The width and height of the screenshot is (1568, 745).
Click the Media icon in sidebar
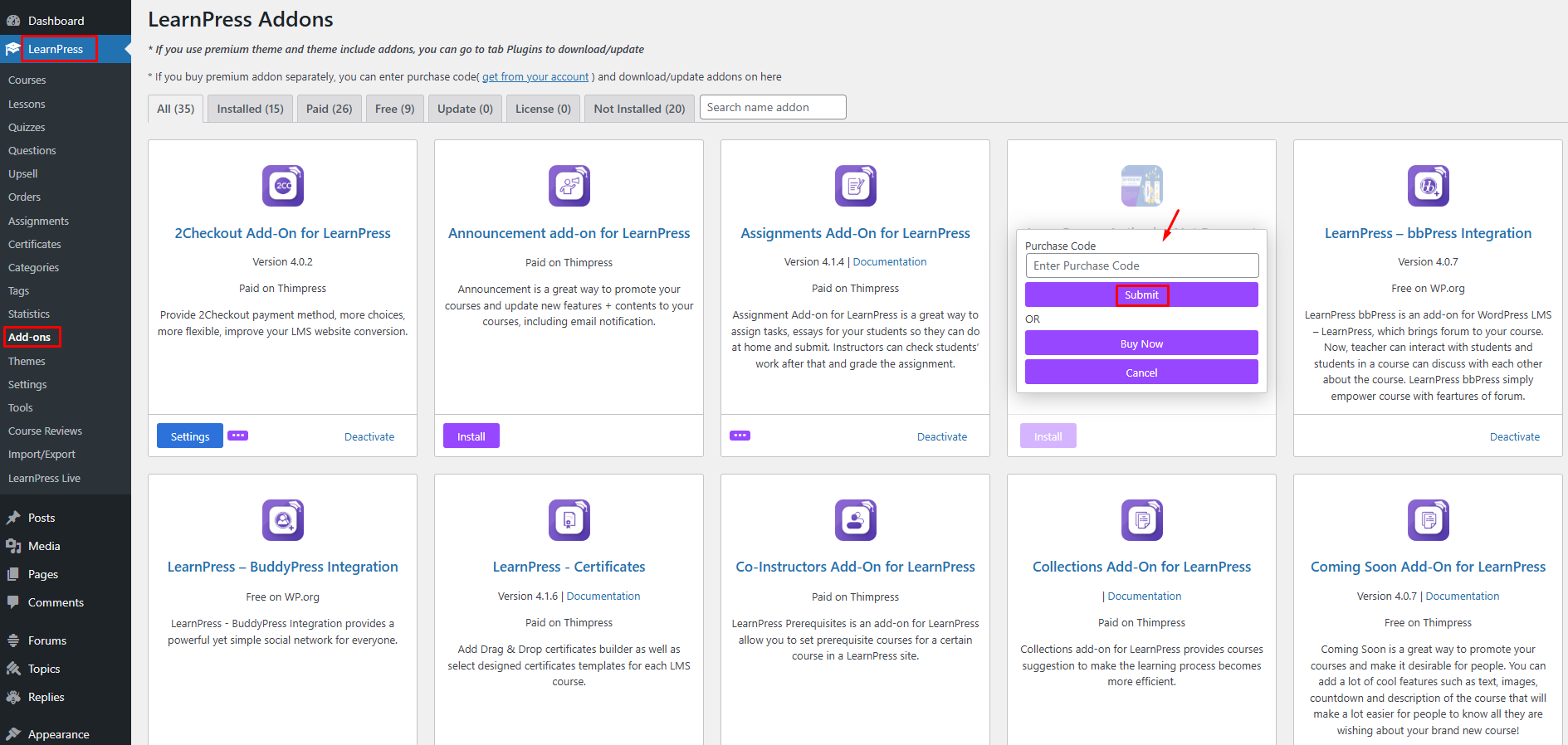13,546
